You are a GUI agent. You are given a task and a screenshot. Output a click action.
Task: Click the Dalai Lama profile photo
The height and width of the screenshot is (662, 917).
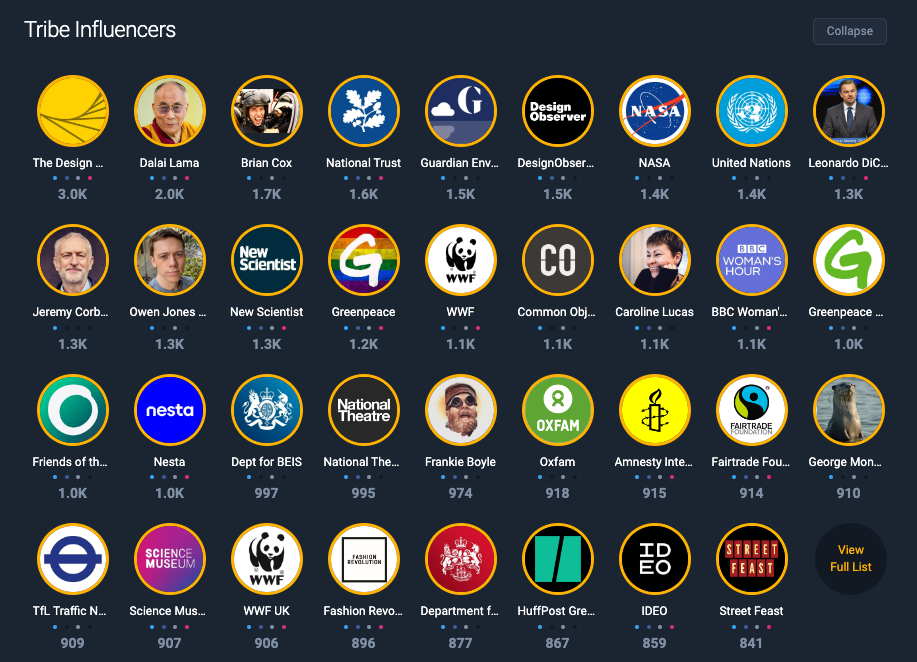pyautogui.click(x=170, y=111)
